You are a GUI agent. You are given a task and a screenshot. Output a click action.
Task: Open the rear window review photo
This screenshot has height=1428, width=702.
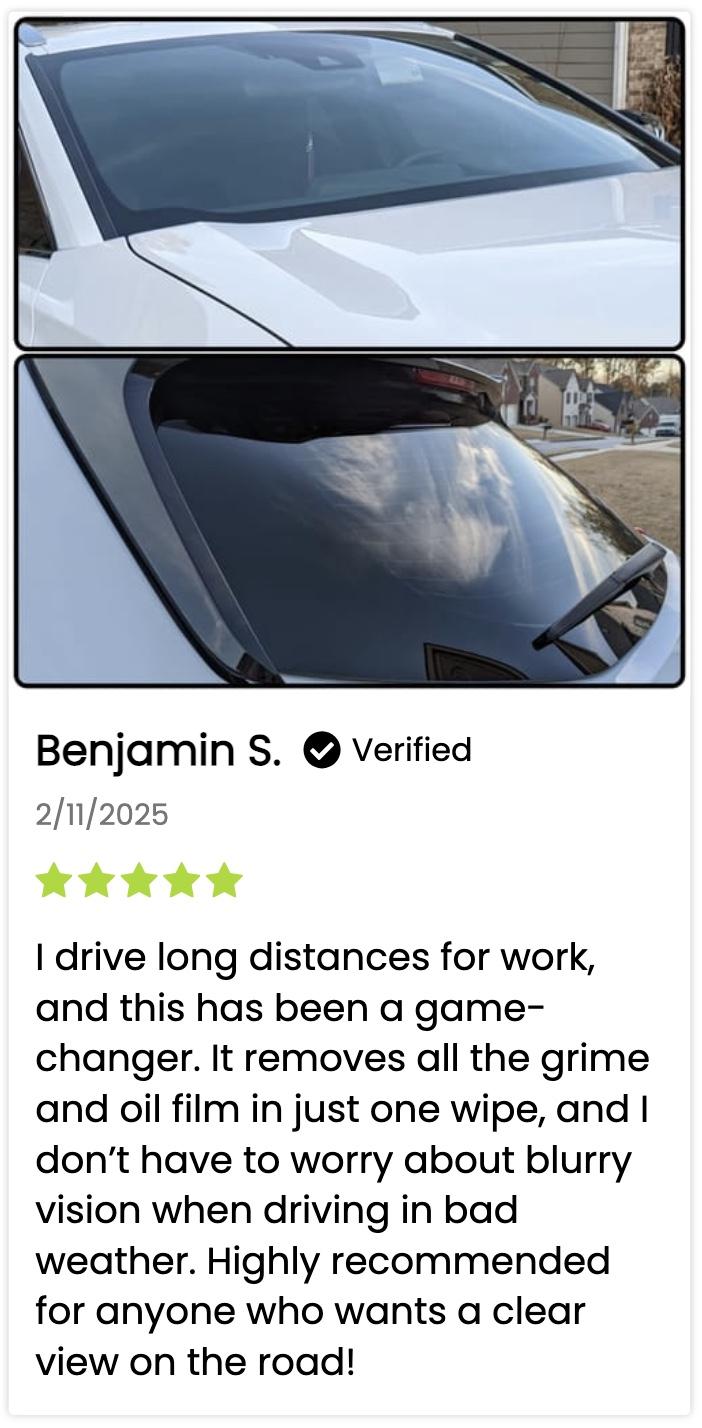tap(350, 520)
